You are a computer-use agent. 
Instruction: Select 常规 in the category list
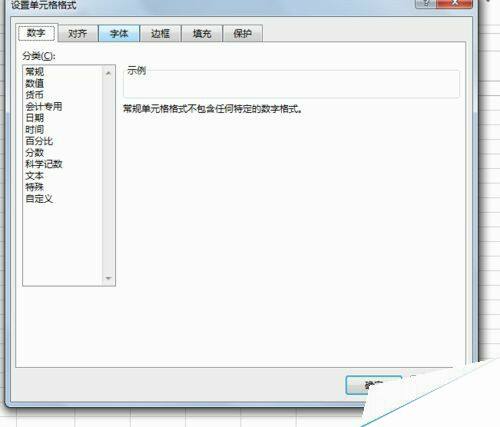(35, 72)
